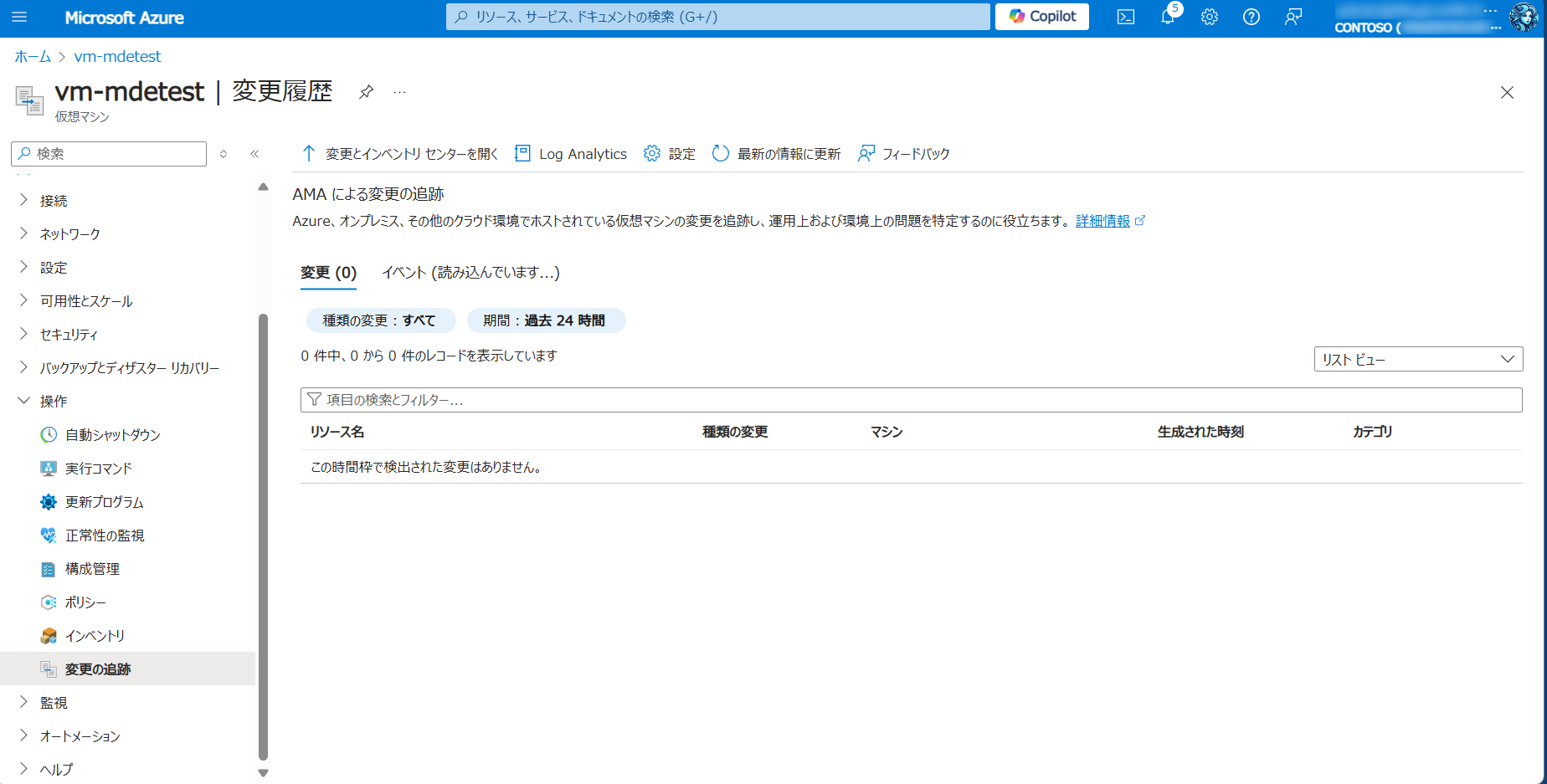Open Log Analytics from the toolbar
The width and height of the screenshot is (1547, 784).
click(x=571, y=154)
